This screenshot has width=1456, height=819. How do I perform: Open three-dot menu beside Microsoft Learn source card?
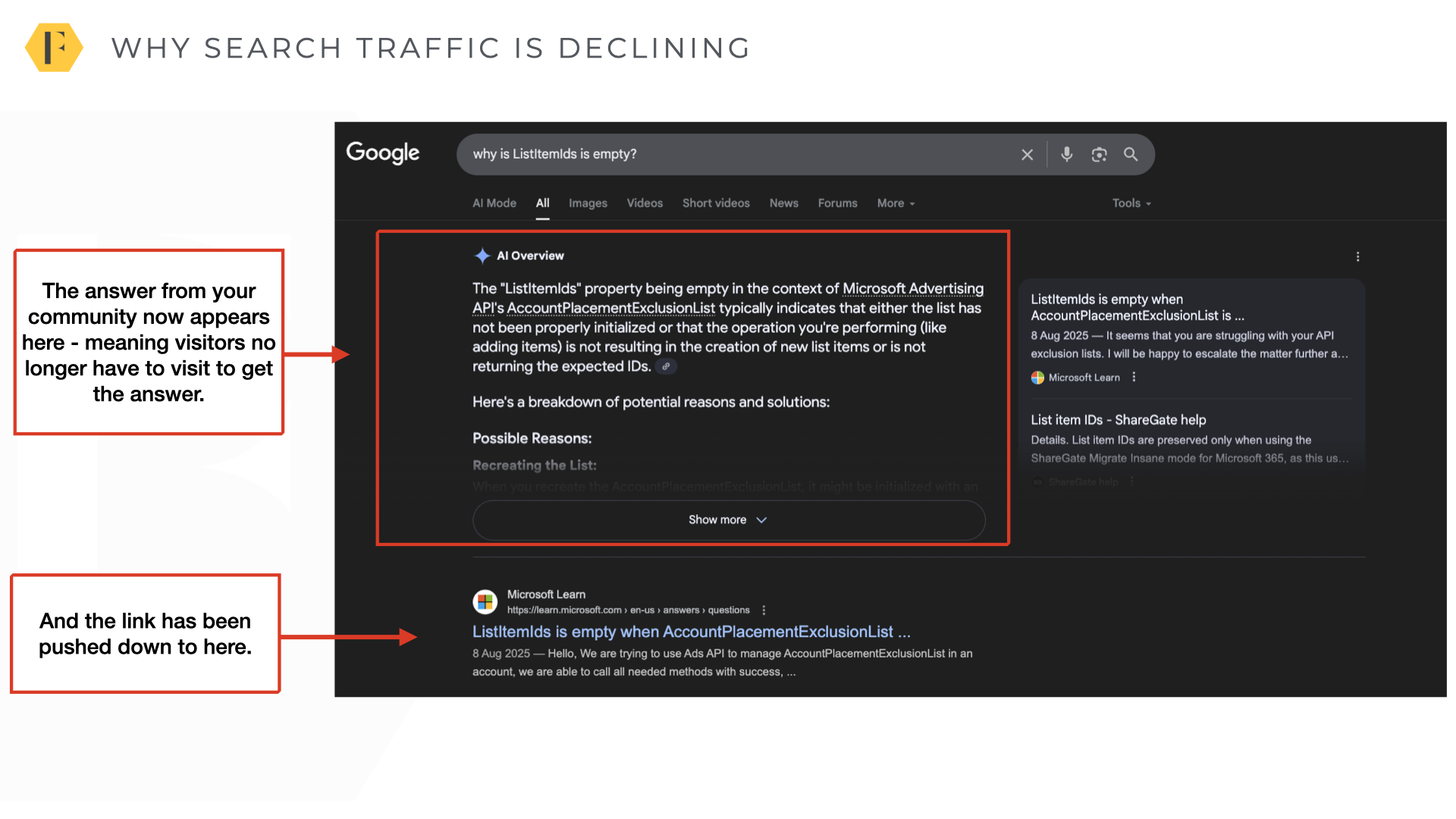tap(1134, 378)
